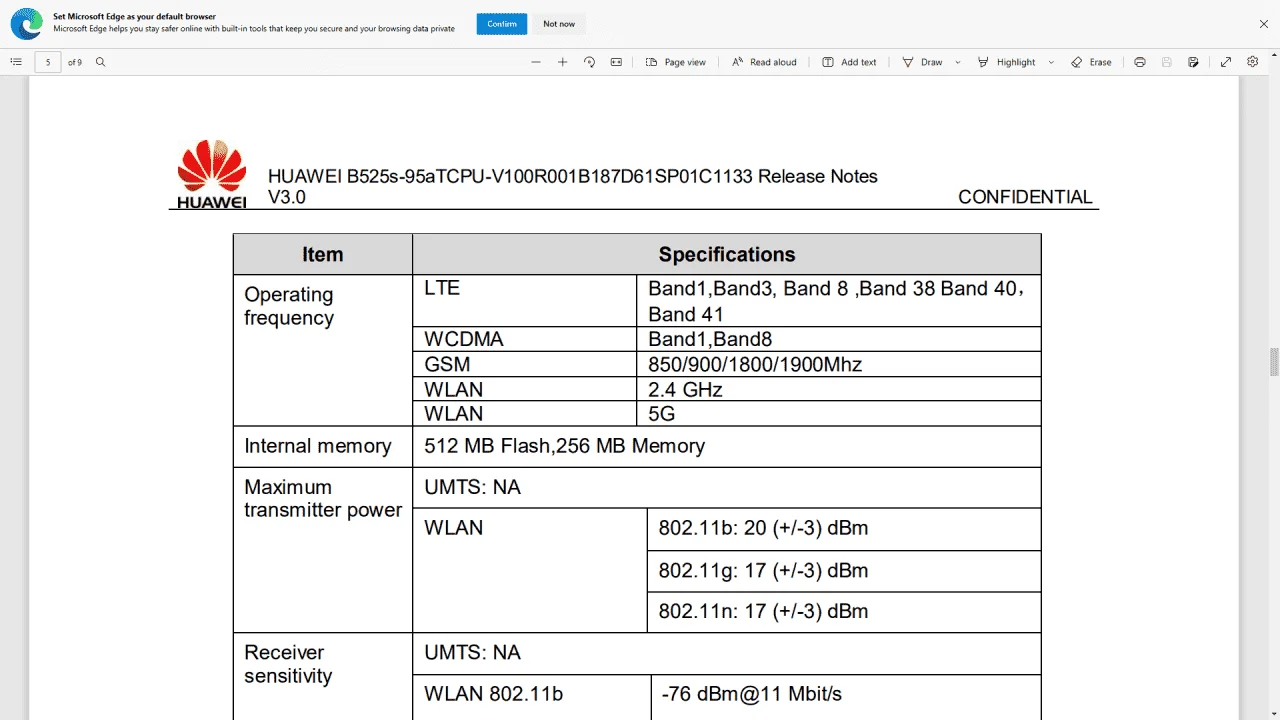This screenshot has width=1280, height=720.
Task: Select Add text tool
Action: point(849,62)
